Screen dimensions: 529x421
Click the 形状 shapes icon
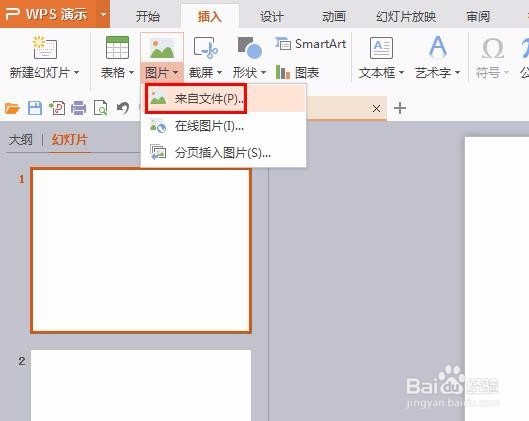[x=250, y=48]
